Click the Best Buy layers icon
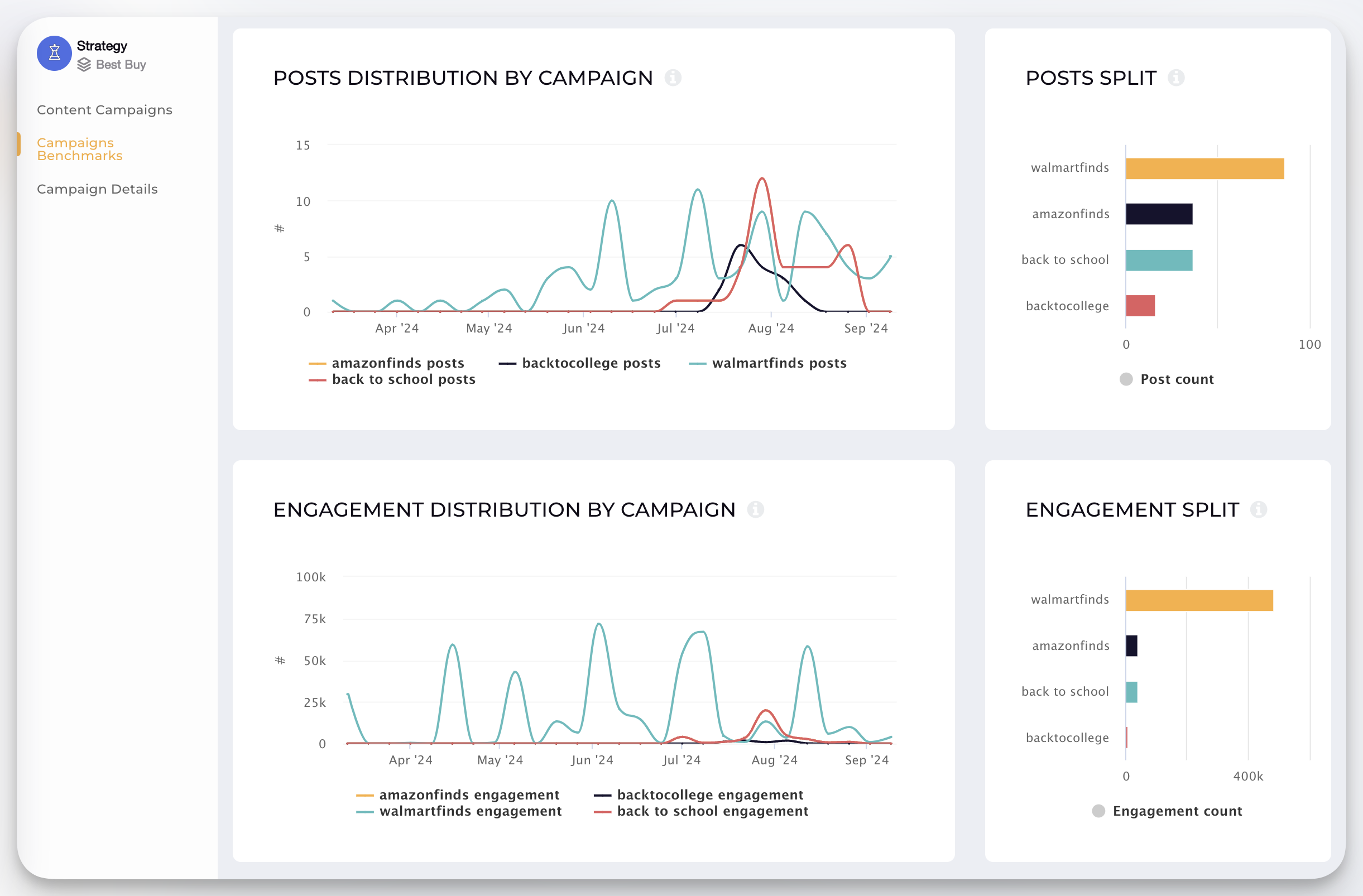Image resolution: width=1363 pixels, height=896 pixels. click(84, 65)
